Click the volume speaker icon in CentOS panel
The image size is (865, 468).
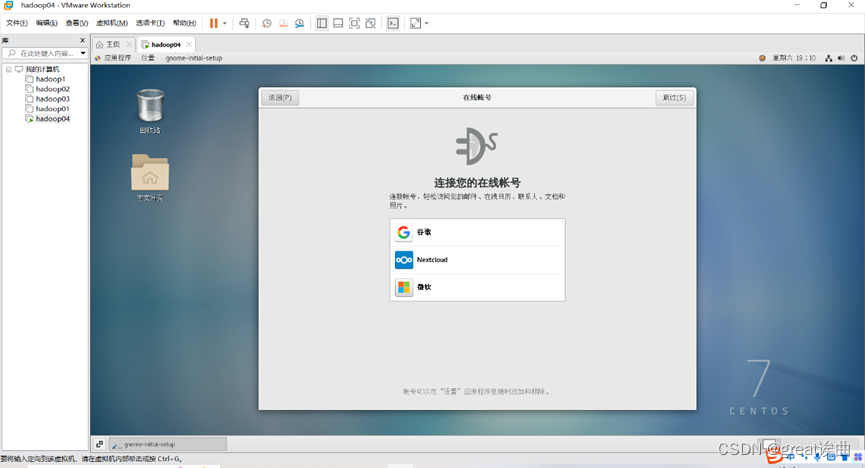pos(841,58)
